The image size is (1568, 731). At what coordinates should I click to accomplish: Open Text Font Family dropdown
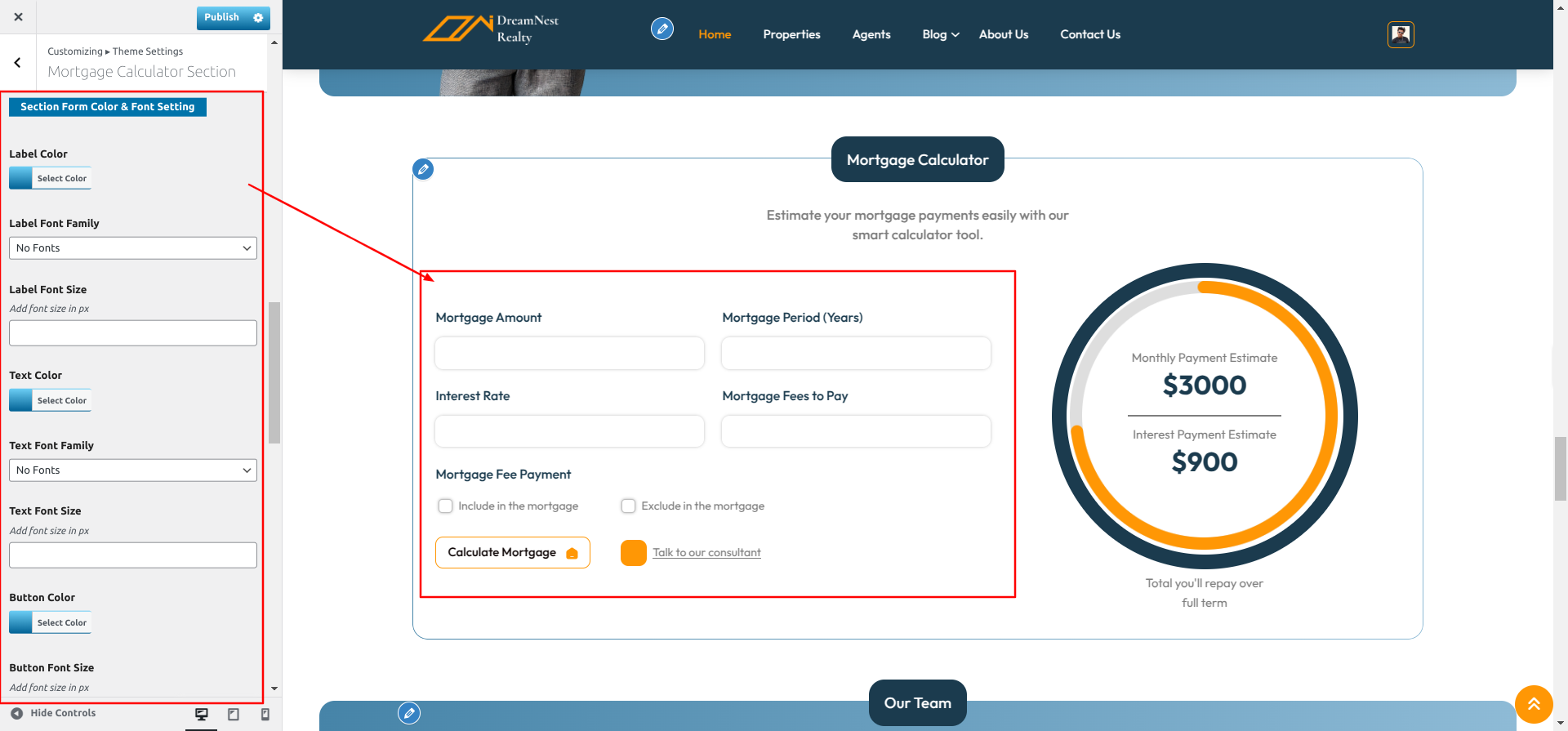(x=133, y=470)
